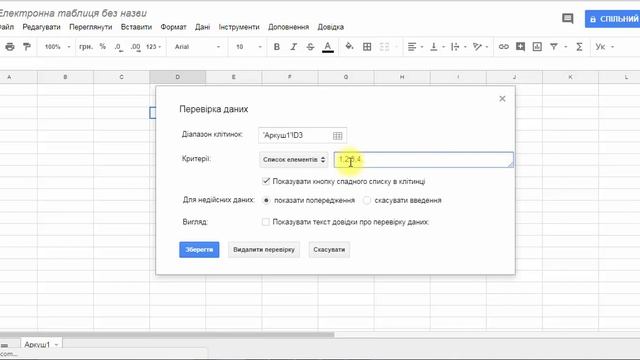Select the Paint format tool
The image size is (640, 360).
click(27, 47)
